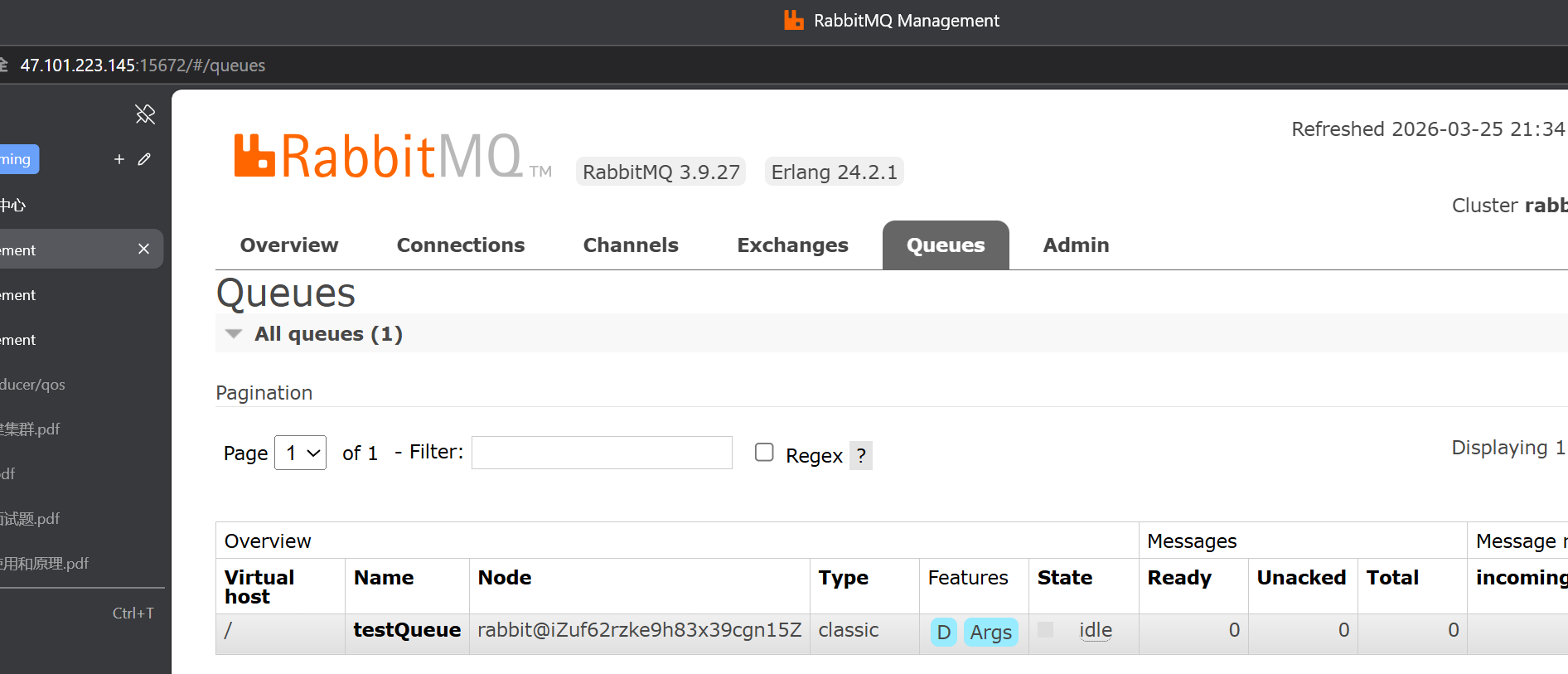The width and height of the screenshot is (1568, 674).
Task: Open the Regex help question mark
Action: (x=861, y=455)
